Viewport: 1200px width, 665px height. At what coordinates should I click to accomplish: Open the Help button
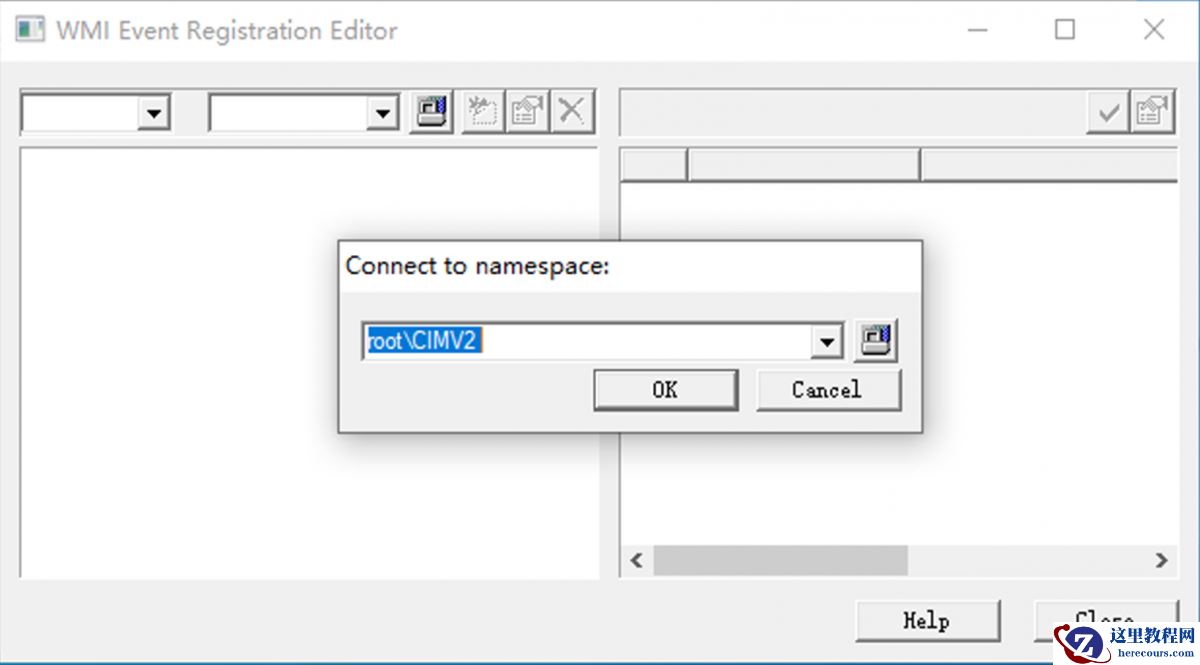pos(927,621)
